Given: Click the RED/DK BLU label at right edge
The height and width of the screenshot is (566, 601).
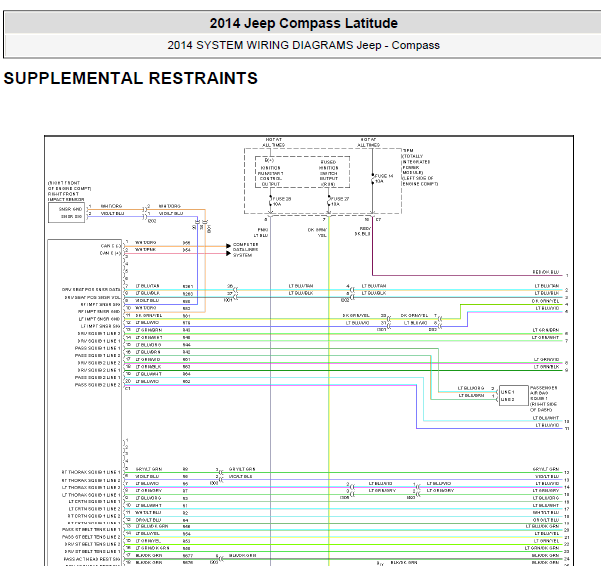Looking at the screenshot, I should click(545, 272).
